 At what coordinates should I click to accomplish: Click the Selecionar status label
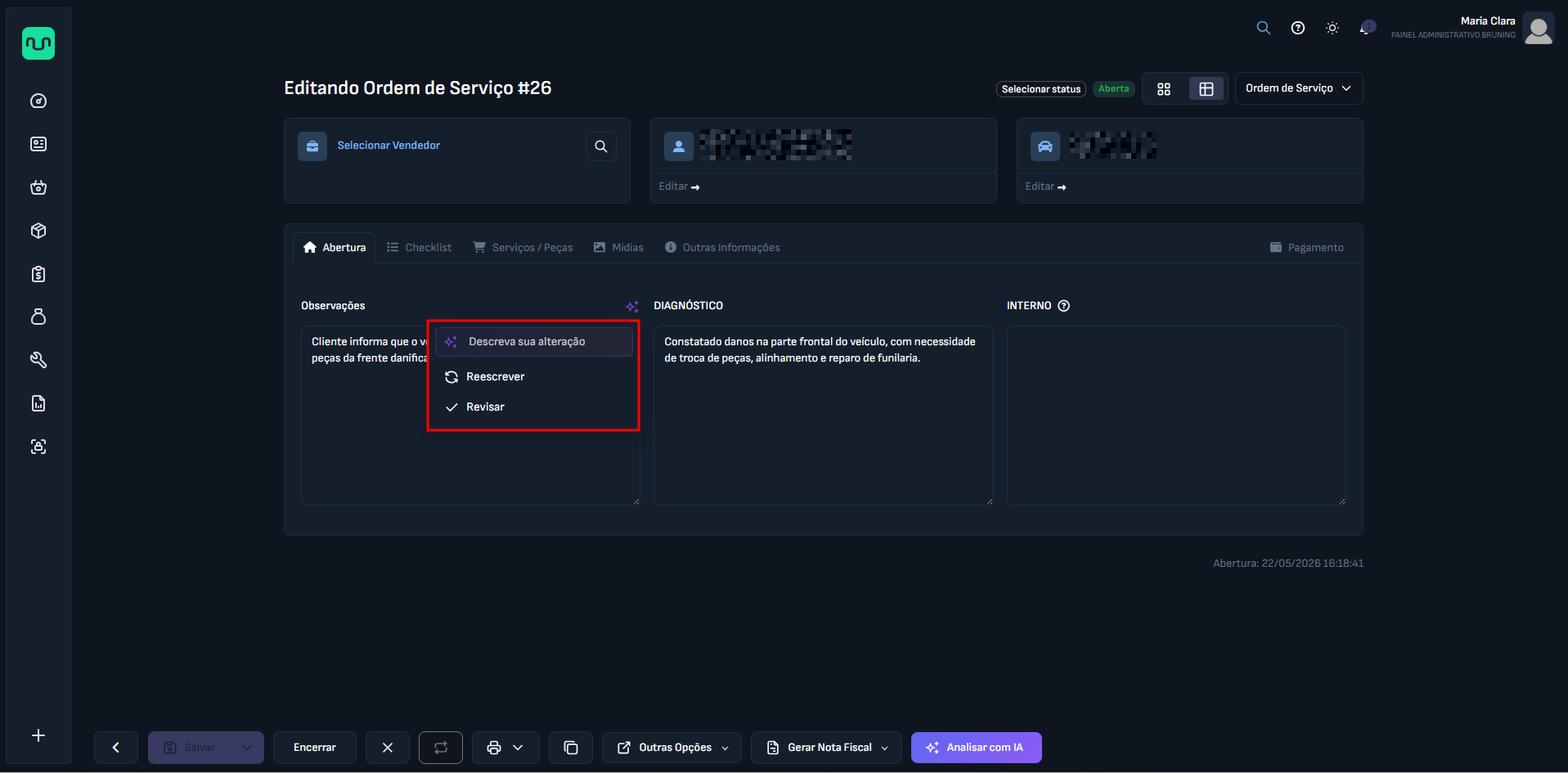click(1041, 89)
